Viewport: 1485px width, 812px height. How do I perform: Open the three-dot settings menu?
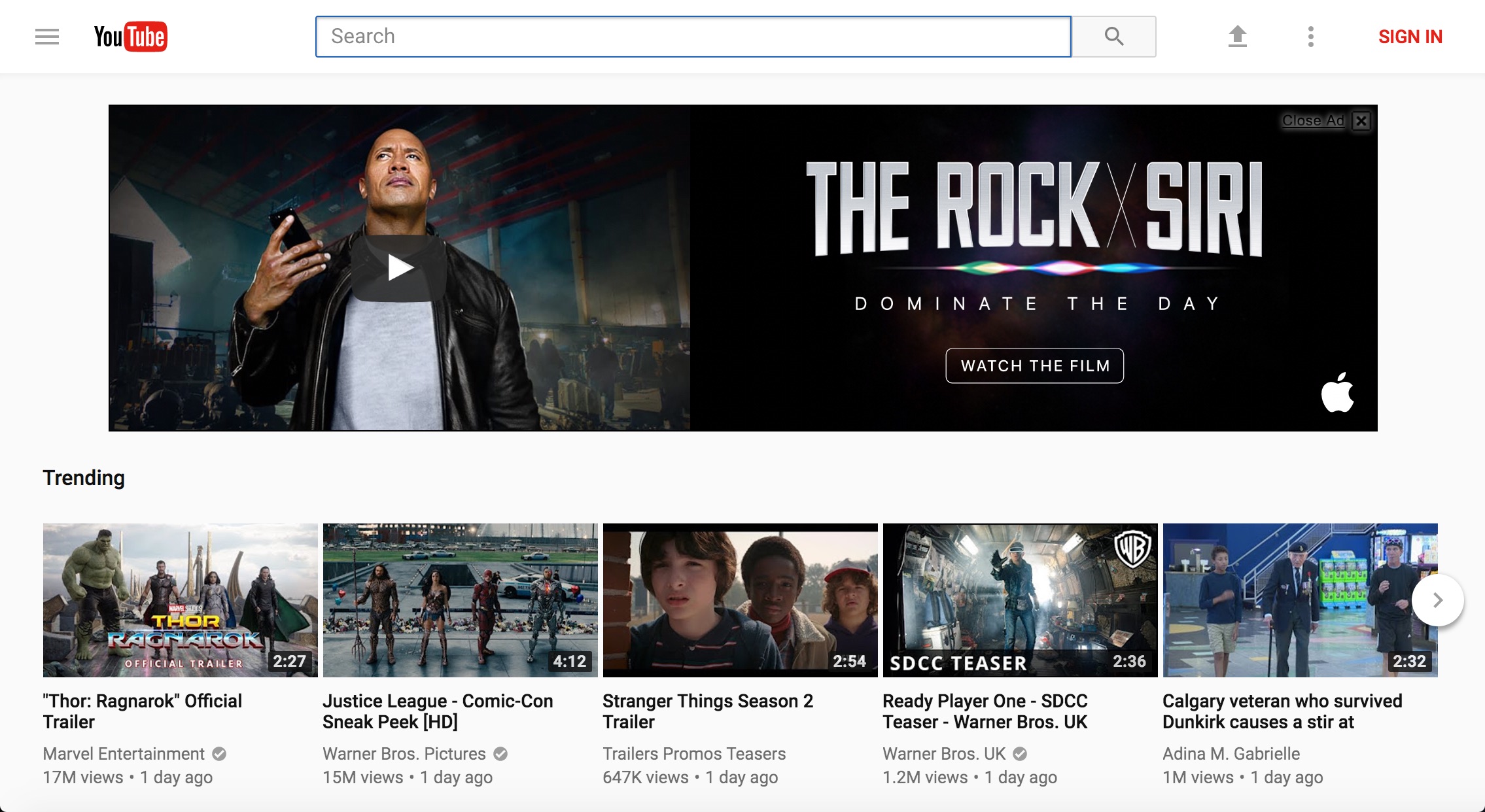[1310, 37]
